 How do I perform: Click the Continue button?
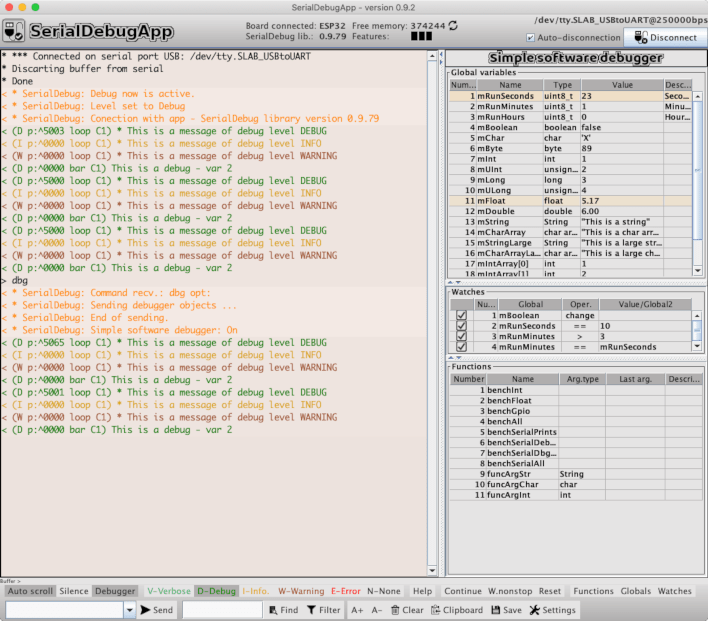click(462, 591)
